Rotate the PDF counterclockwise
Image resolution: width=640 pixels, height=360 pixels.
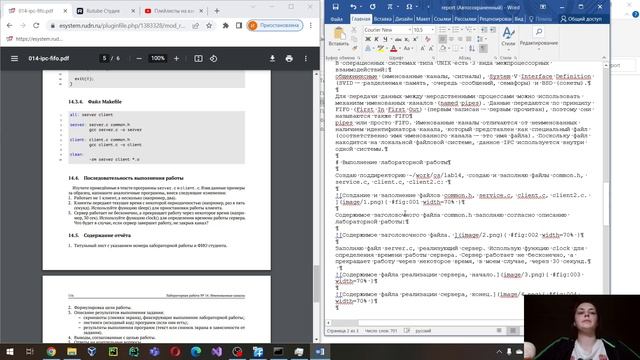tap(213, 58)
